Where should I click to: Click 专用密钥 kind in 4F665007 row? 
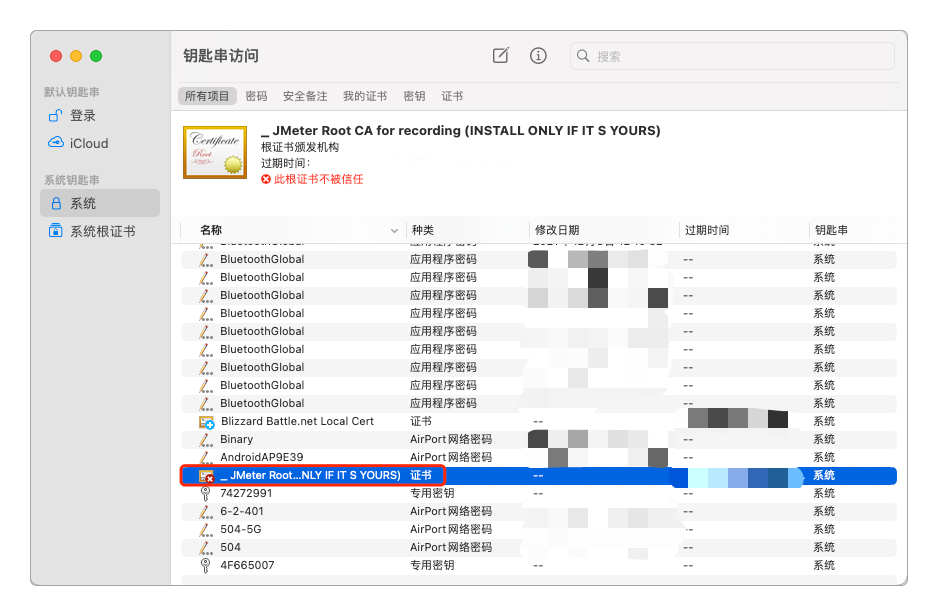[432, 565]
